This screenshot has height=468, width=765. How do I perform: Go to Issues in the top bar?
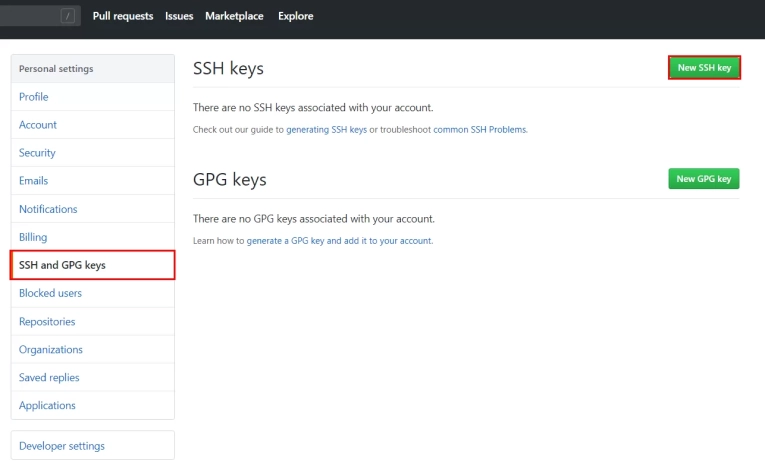[x=179, y=16]
